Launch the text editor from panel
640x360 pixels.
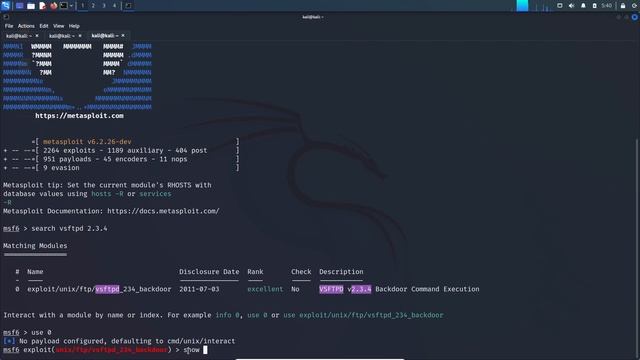pos(42,6)
